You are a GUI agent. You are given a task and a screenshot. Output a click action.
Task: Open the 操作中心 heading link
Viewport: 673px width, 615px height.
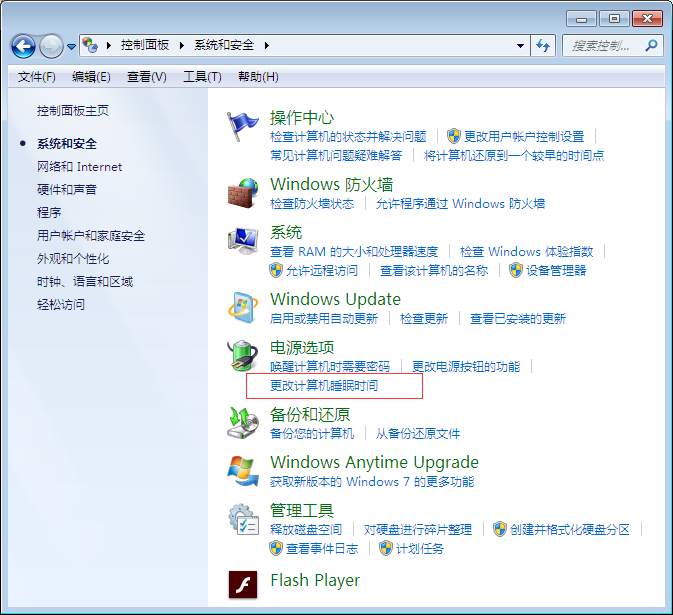[x=302, y=117]
